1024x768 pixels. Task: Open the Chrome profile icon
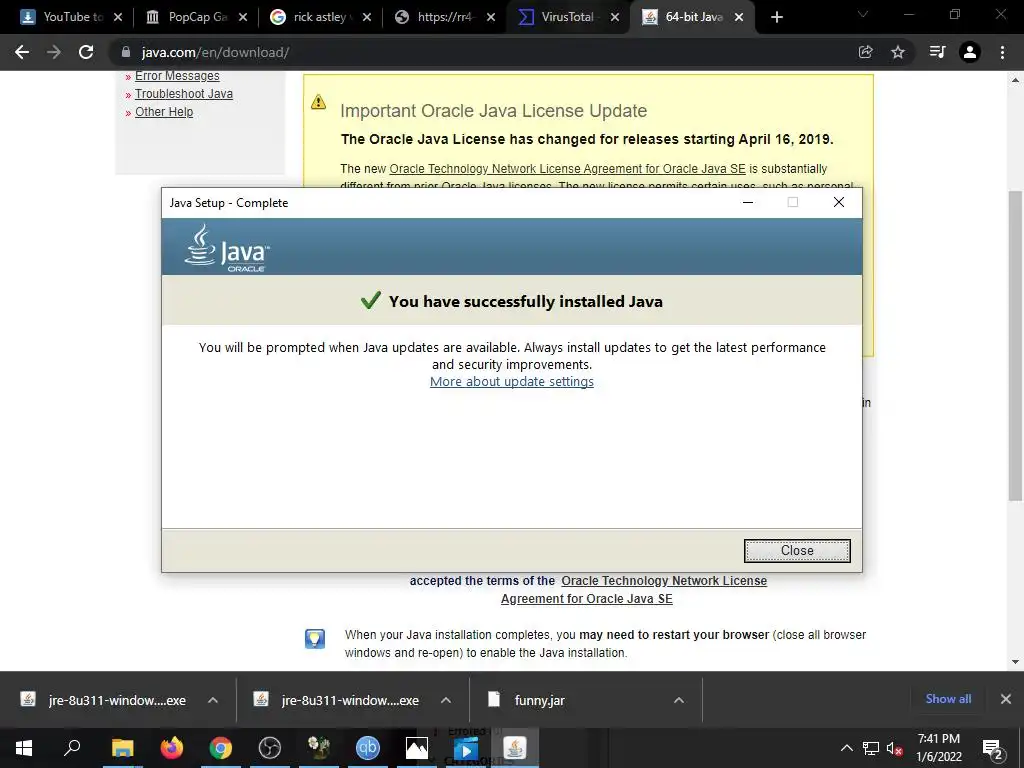click(x=970, y=52)
